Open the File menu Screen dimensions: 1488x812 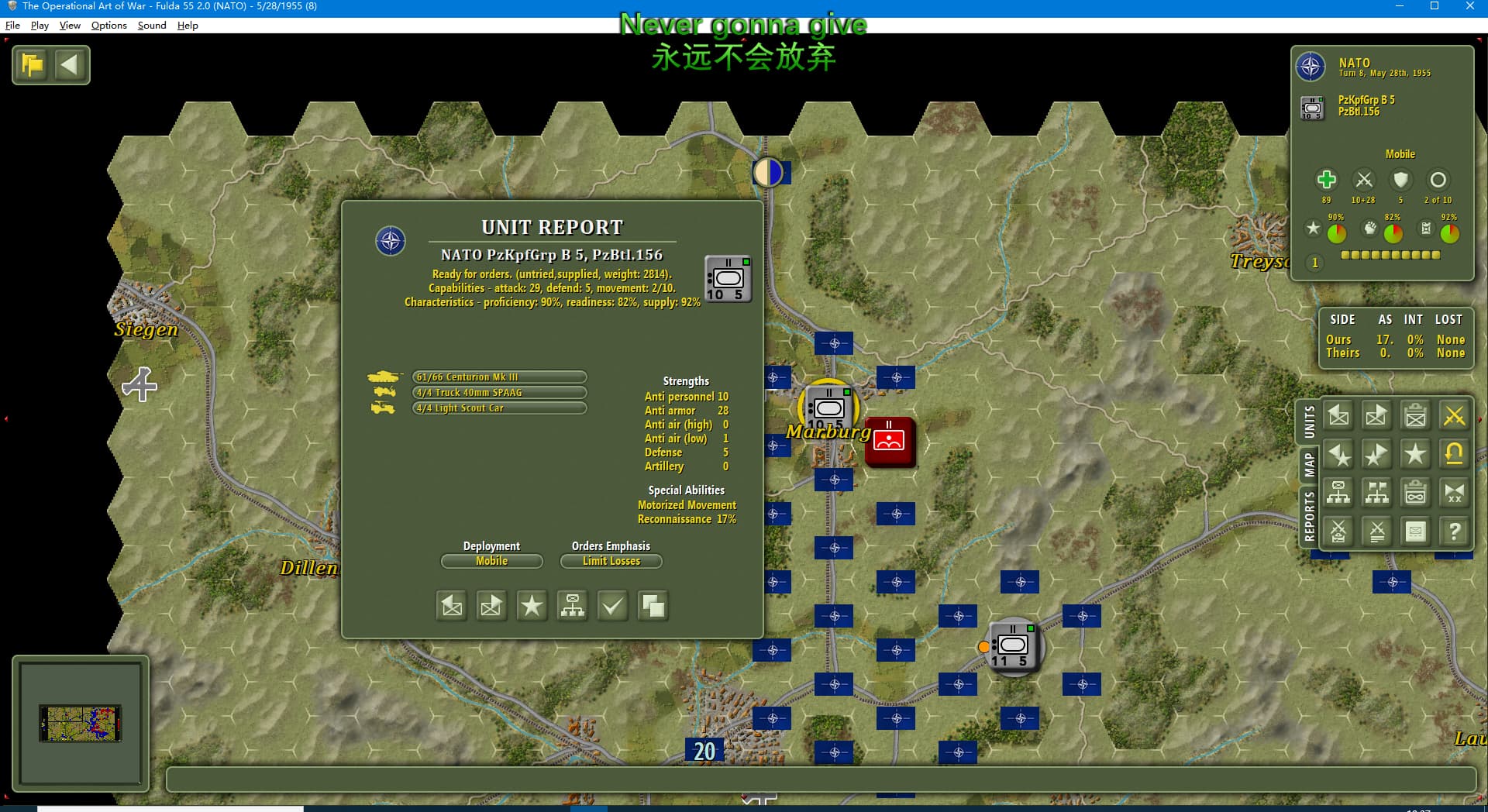click(x=12, y=25)
